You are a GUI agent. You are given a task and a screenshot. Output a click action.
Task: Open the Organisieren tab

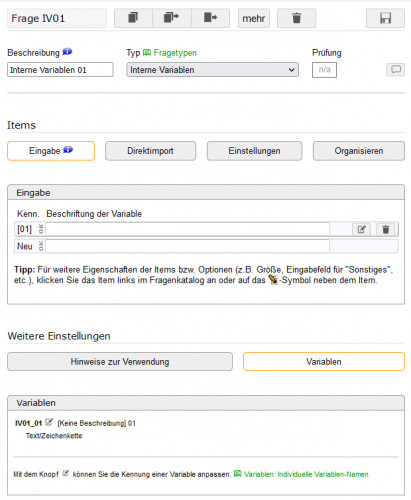tap(359, 151)
